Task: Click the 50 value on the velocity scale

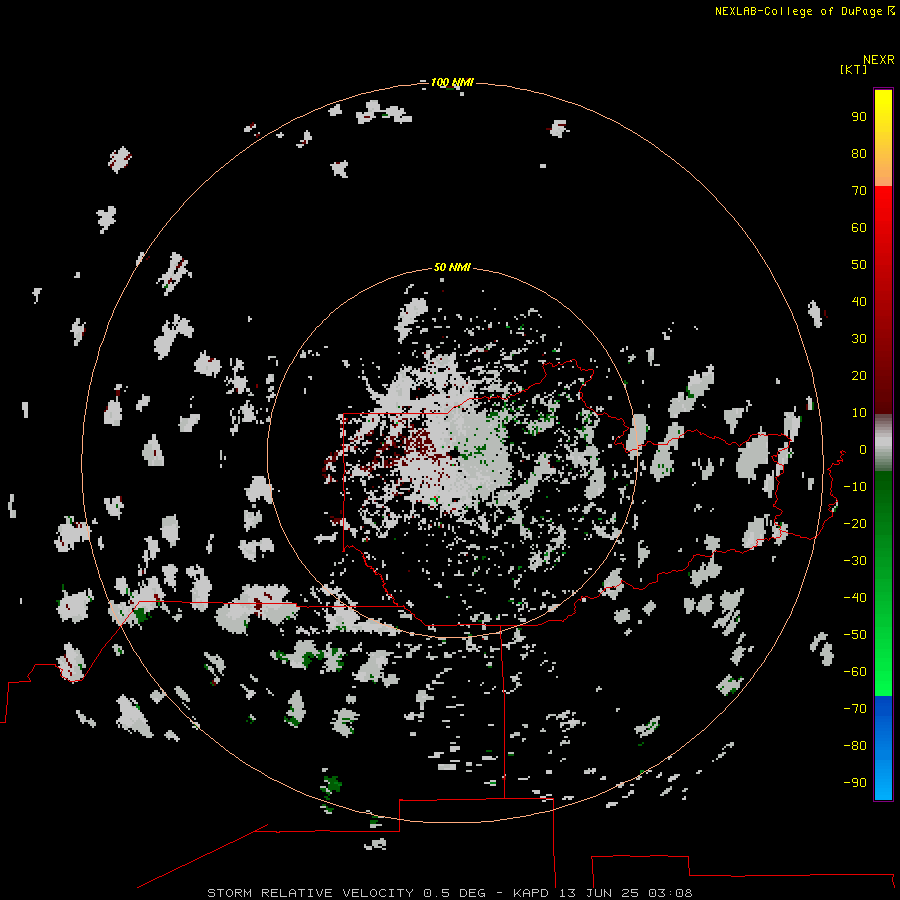Action: (x=859, y=265)
